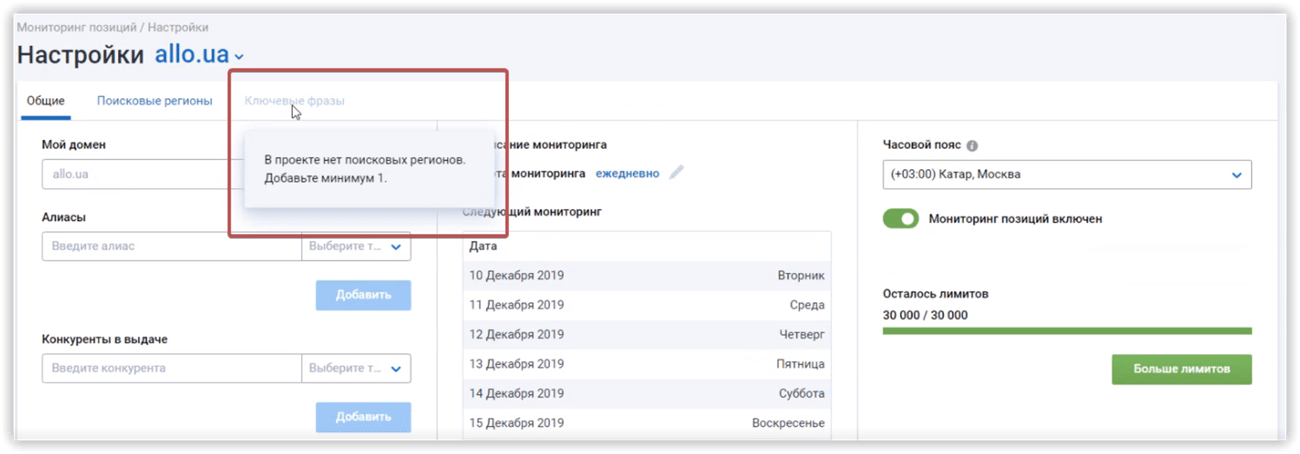Image resolution: width=1300 pixels, height=454 pixels.
Task: Click the Пятница cell
Action: (x=801, y=364)
